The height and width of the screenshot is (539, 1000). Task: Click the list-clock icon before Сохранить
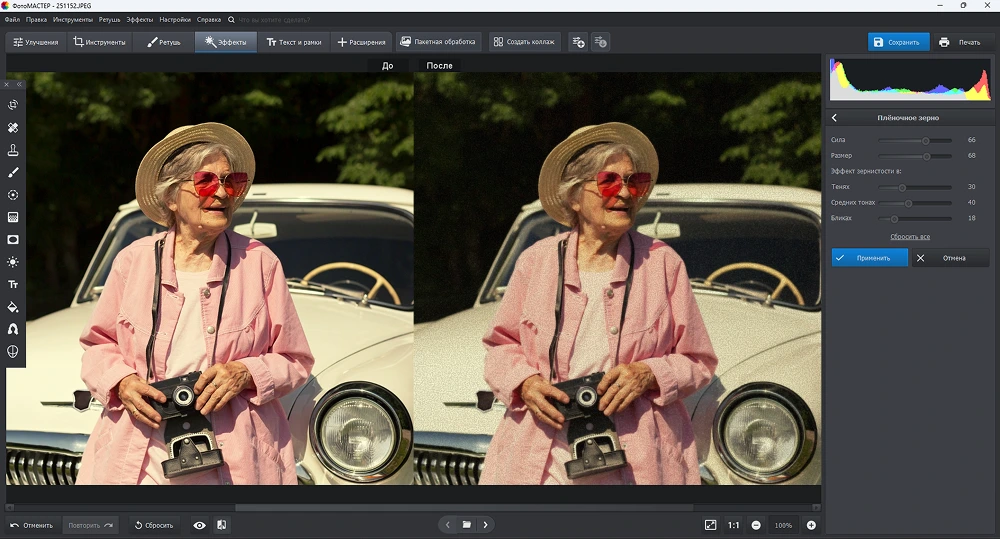click(600, 42)
